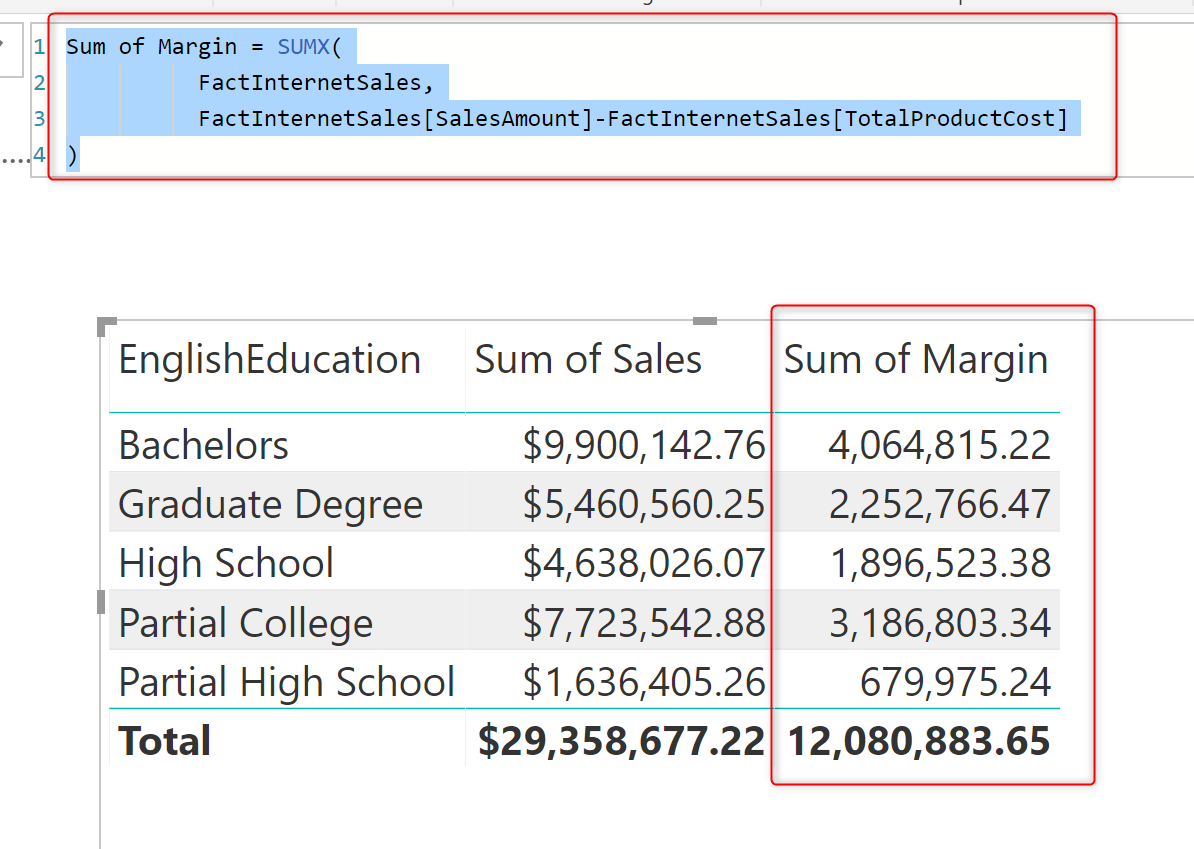Click the top-middle resize handle of table visual
Viewport: 1194px width, 849px height.
[705, 321]
